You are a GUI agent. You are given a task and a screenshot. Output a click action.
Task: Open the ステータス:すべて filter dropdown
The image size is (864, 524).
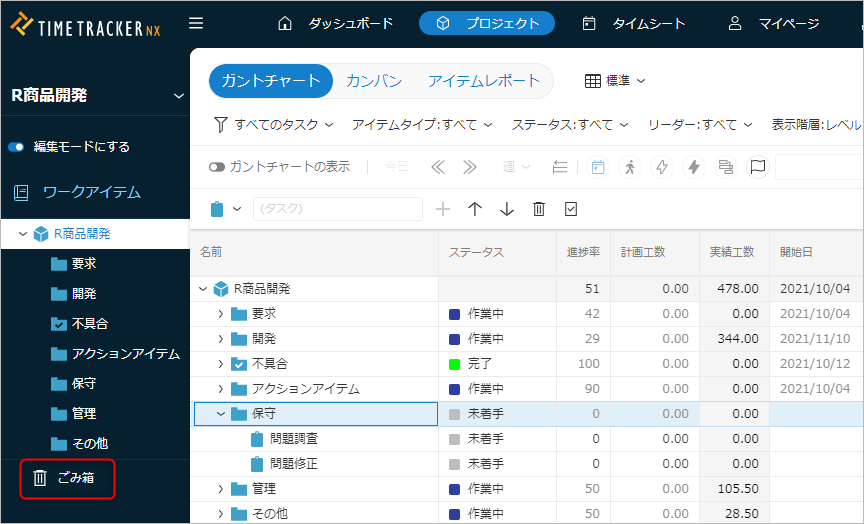(x=570, y=125)
